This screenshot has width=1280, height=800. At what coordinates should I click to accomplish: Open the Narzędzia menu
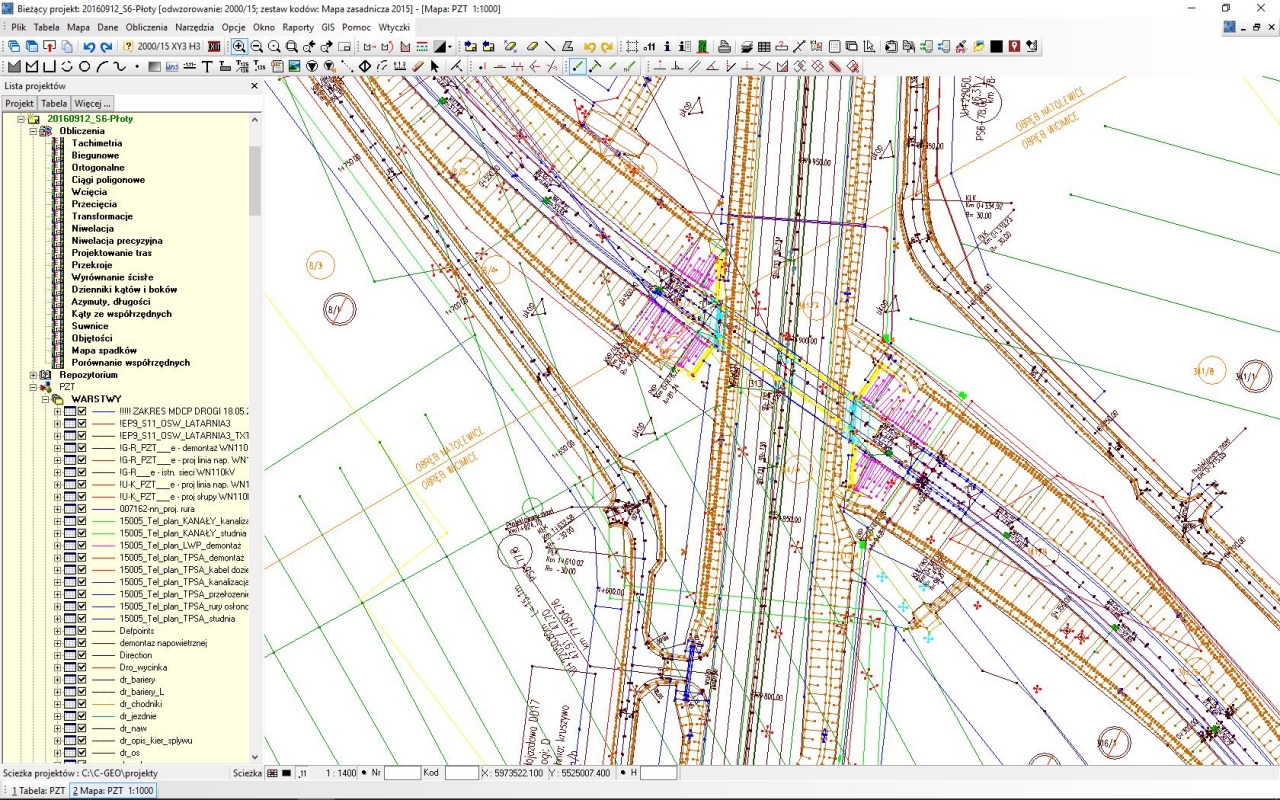coord(195,27)
